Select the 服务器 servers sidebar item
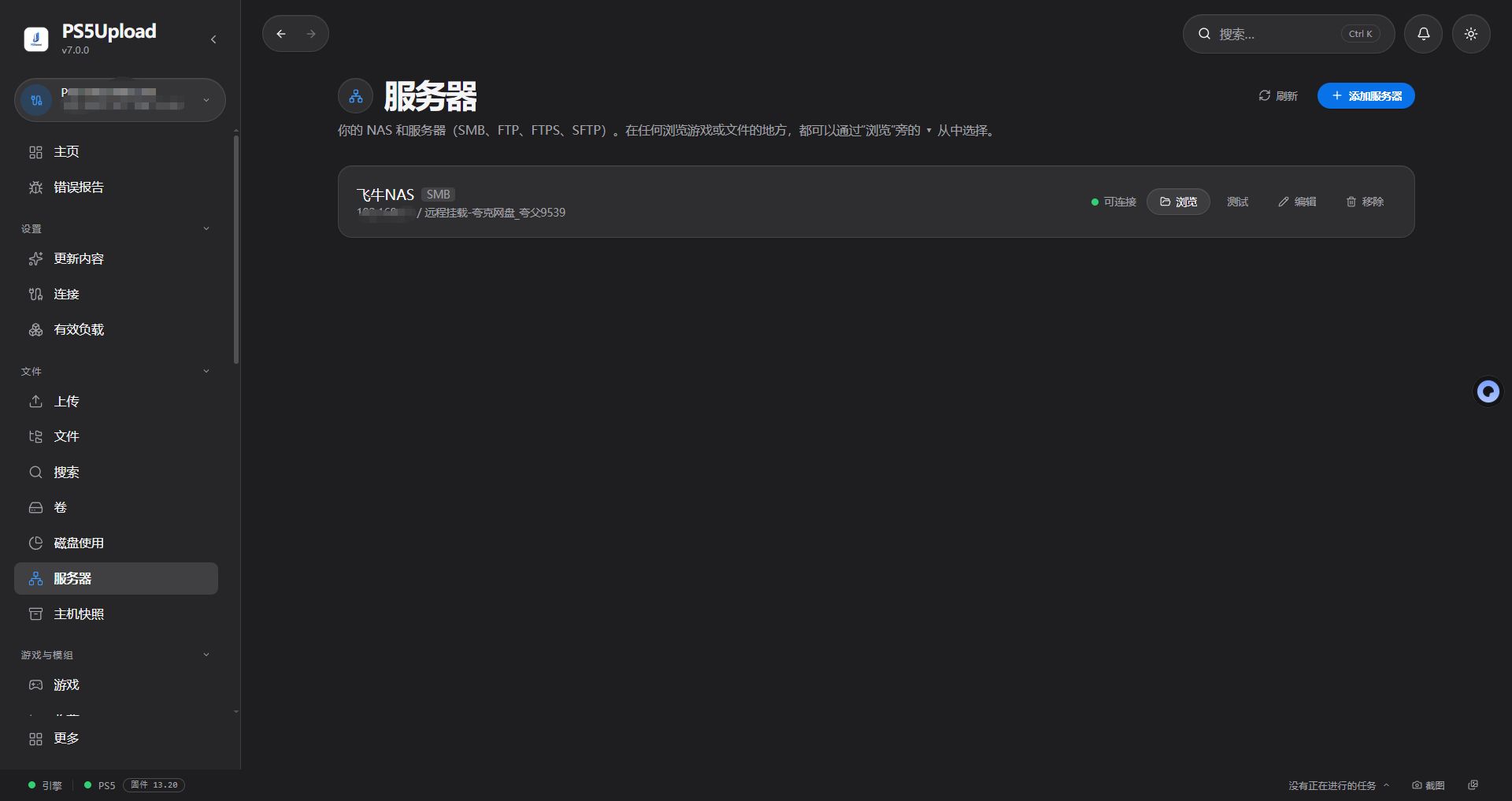 pyautogui.click(x=116, y=578)
